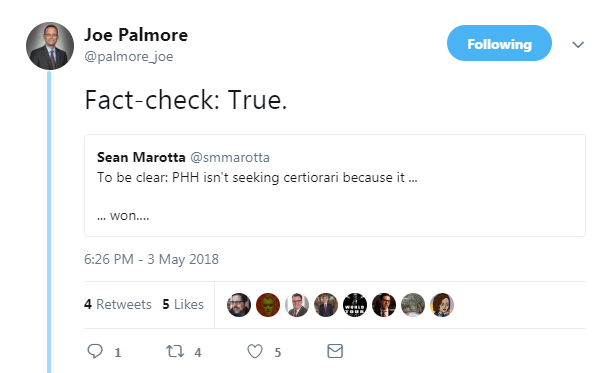
Task: Open the @smmarotta handle in quote
Action: pyautogui.click(x=230, y=157)
